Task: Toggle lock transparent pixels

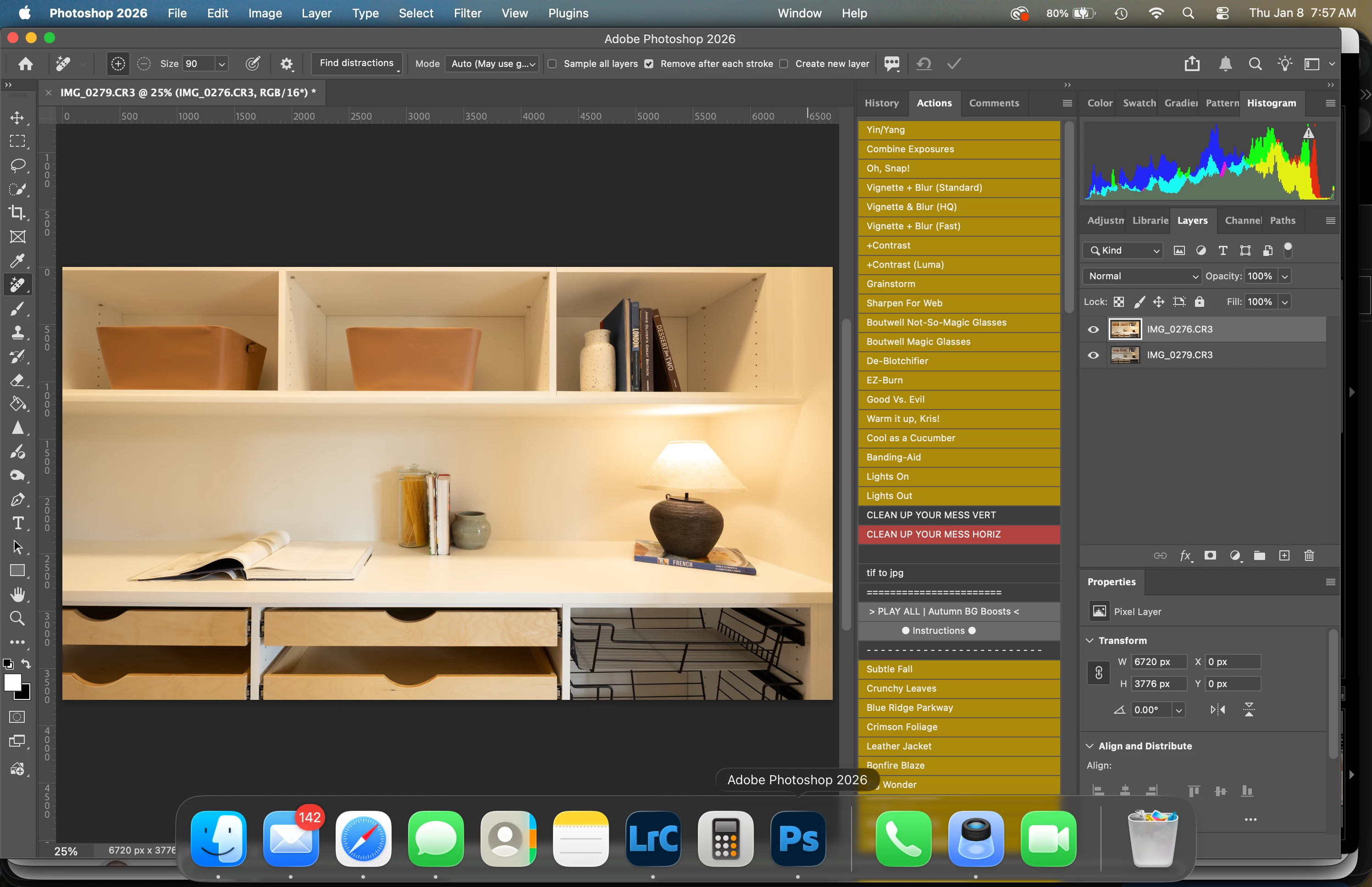Action: pyautogui.click(x=1119, y=301)
